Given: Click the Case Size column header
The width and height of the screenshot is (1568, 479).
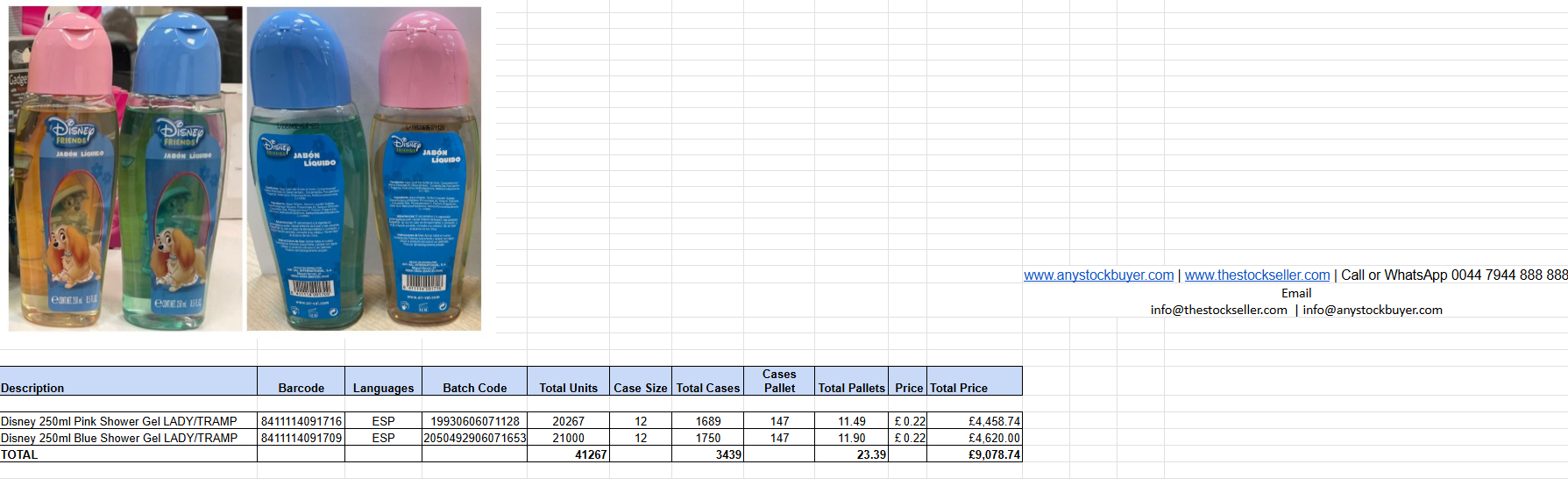Looking at the screenshot, I should [641, 381].
